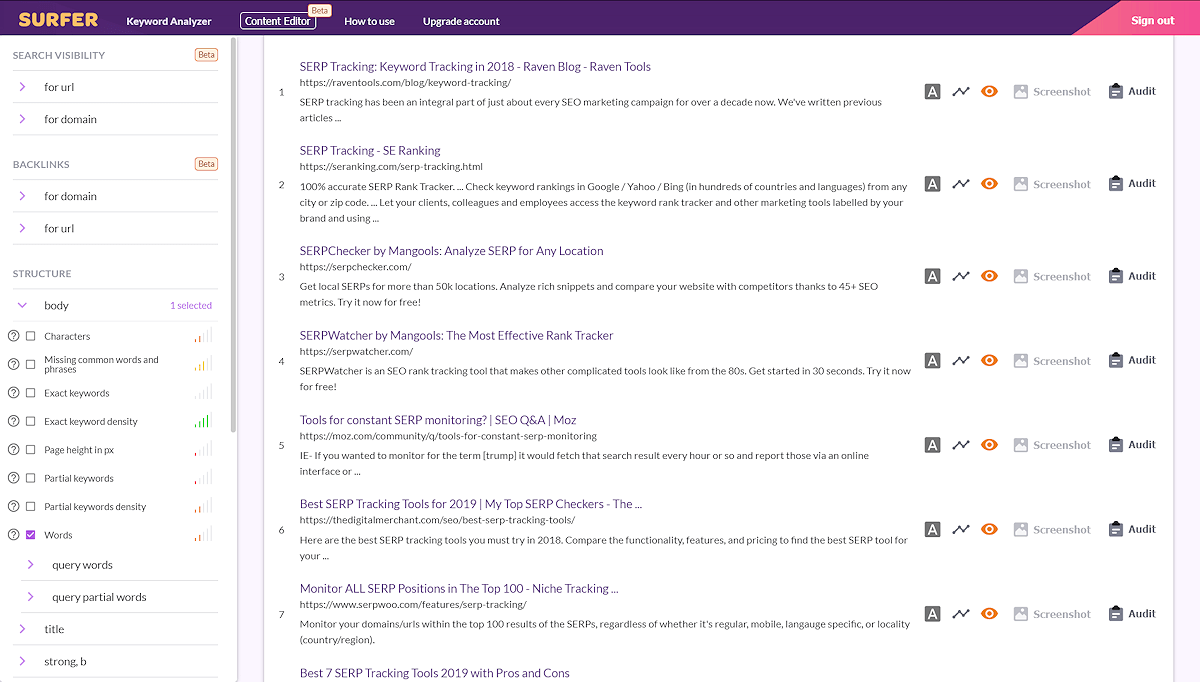Screen dimensions: 1200x682
Task: Select Upgrade account in the navigation bar
Action: click(x=461, y=20)
